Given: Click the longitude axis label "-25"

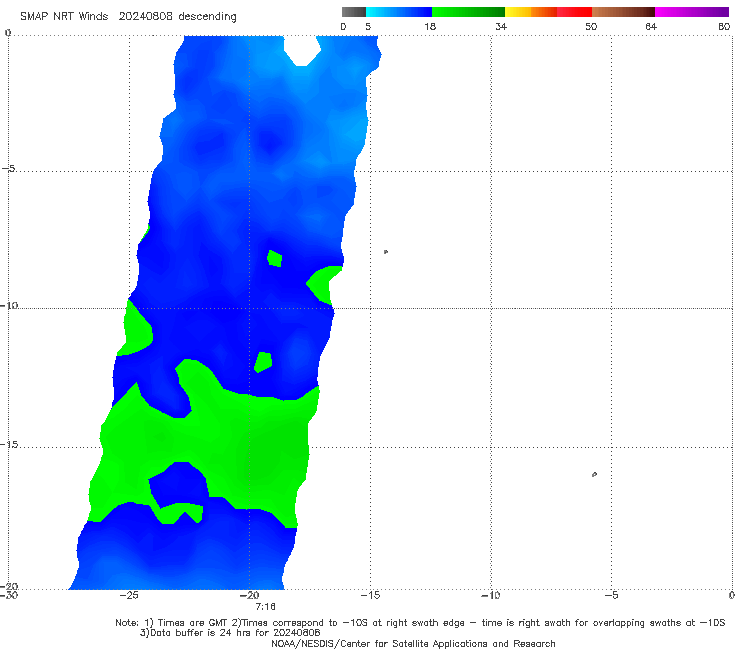Looking at the screenshot, I should (x=129, y=595).
